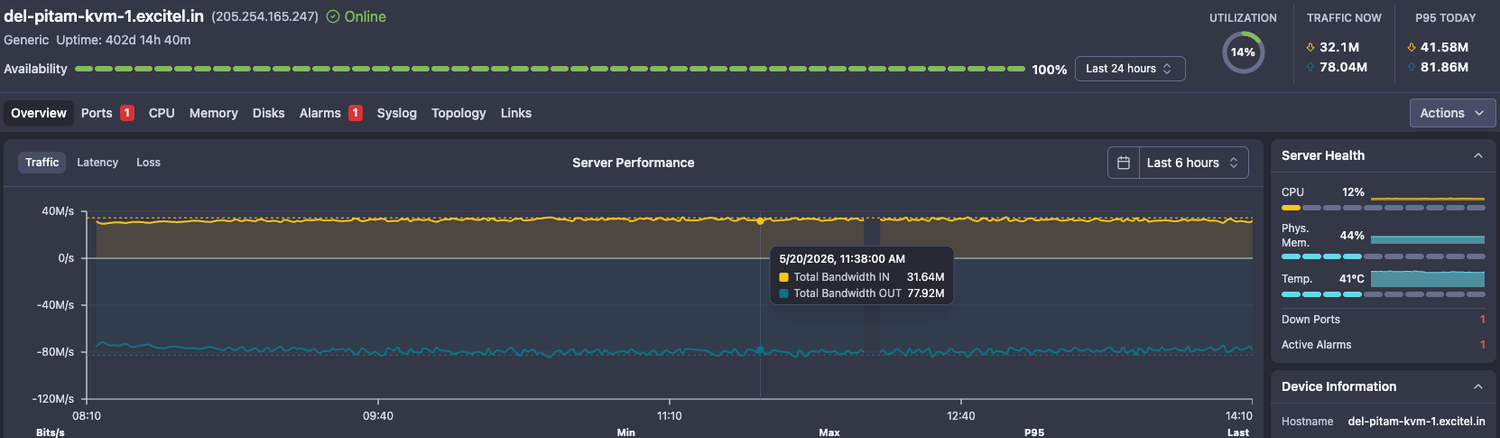1500x438 pixels.
Task: Click the 14% utilization gauge
Action: coord(1243,52)
